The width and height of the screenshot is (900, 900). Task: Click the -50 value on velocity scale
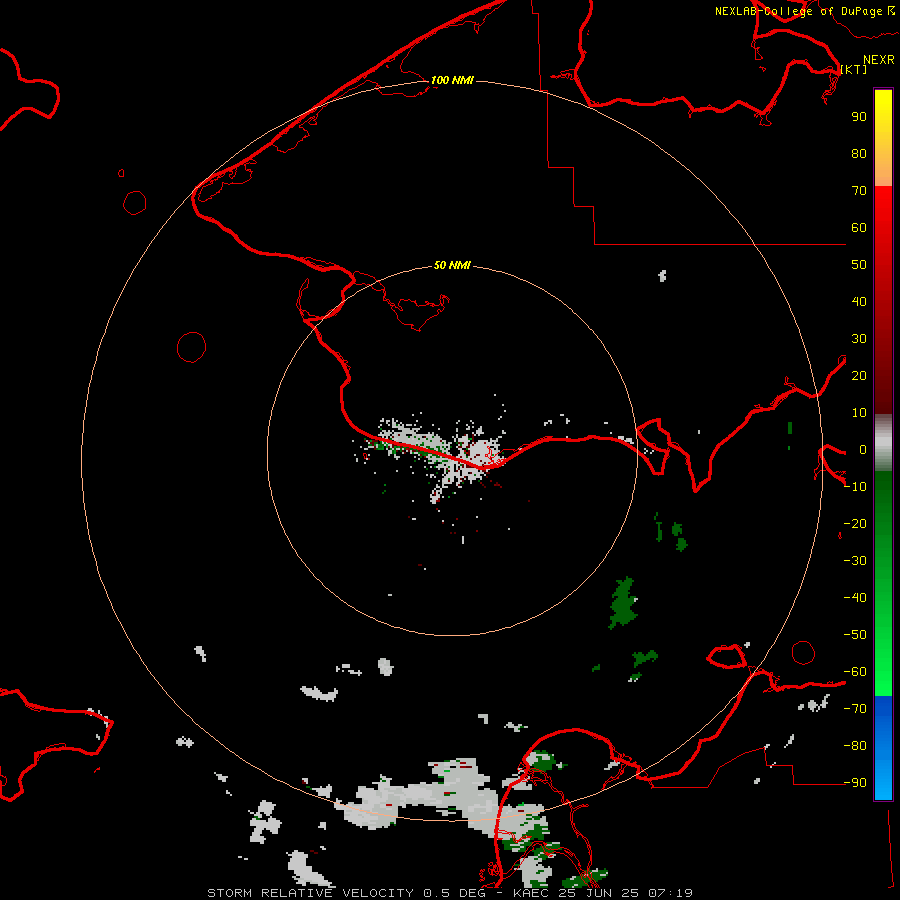pos(855,635)
